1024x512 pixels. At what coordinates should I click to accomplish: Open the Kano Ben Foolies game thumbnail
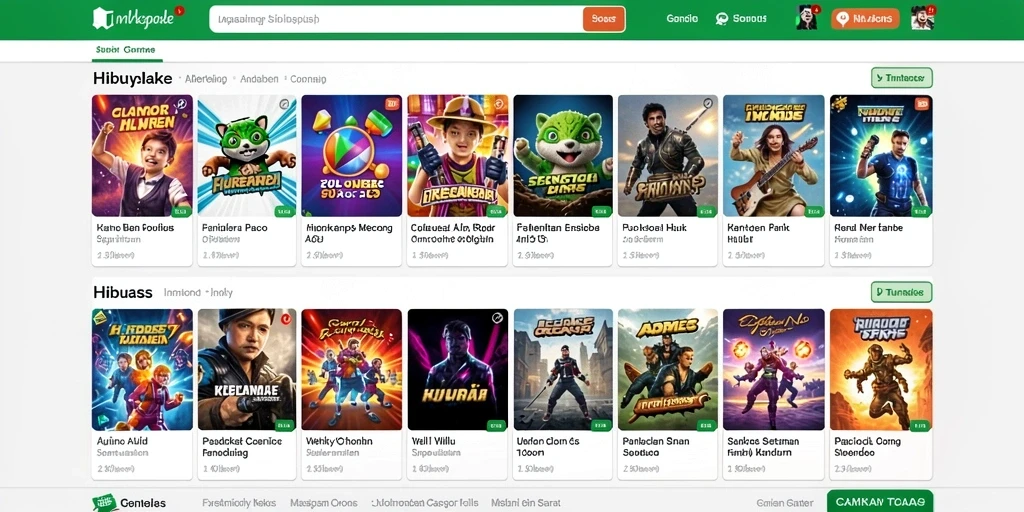tap(142, 155)
